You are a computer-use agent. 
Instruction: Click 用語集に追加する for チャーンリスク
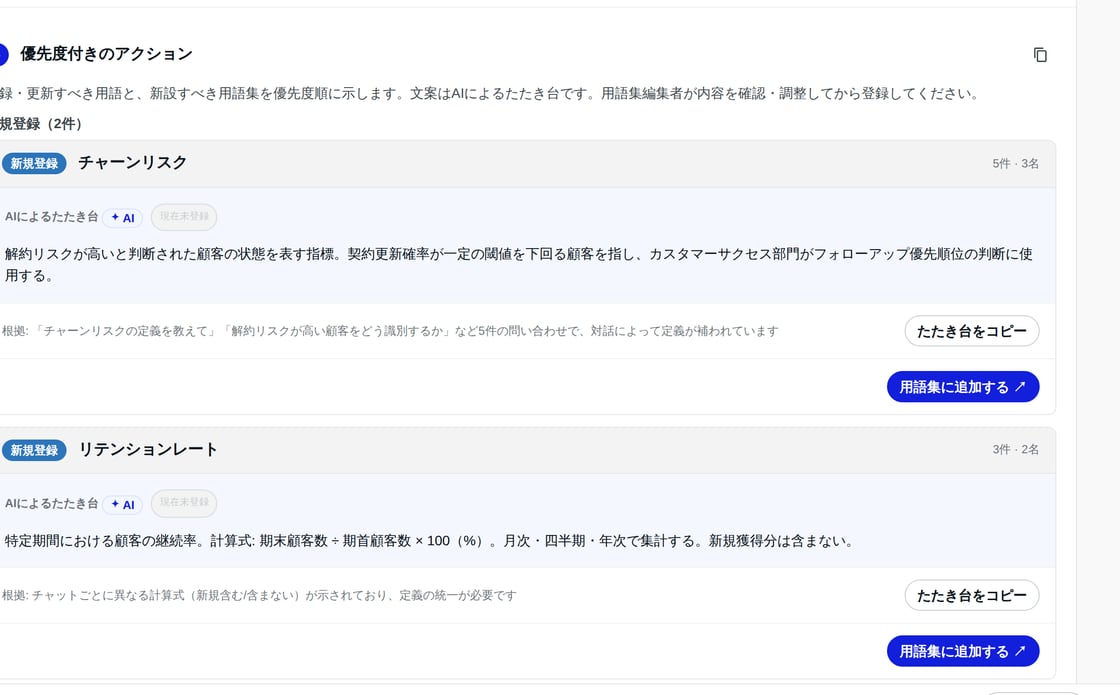pyautogui.click(x=963, y=386)
